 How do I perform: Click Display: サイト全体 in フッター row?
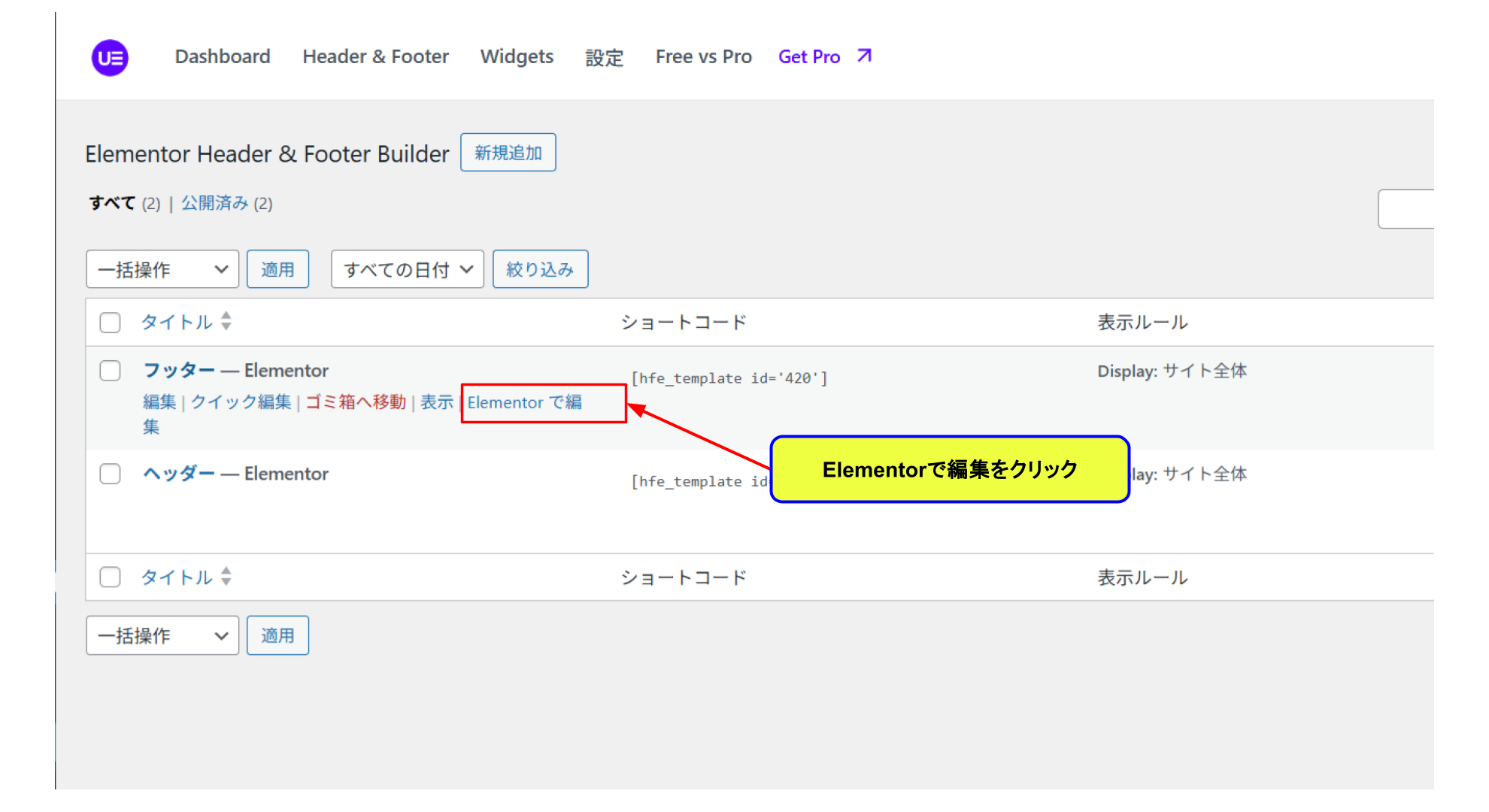click(x=1172, y=371)
